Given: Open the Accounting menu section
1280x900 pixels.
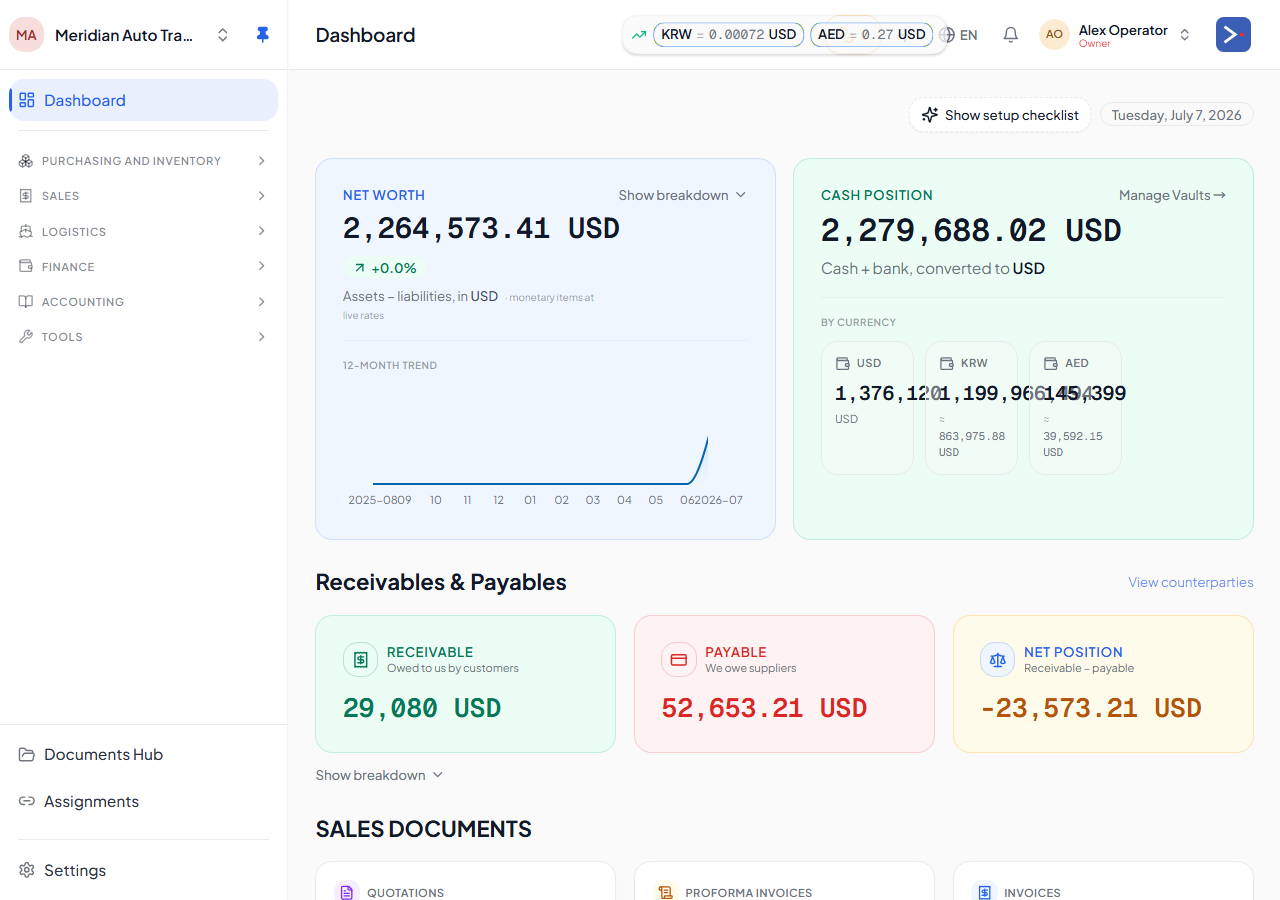Looking at the screenshot, I should click(x=143, y=301).
